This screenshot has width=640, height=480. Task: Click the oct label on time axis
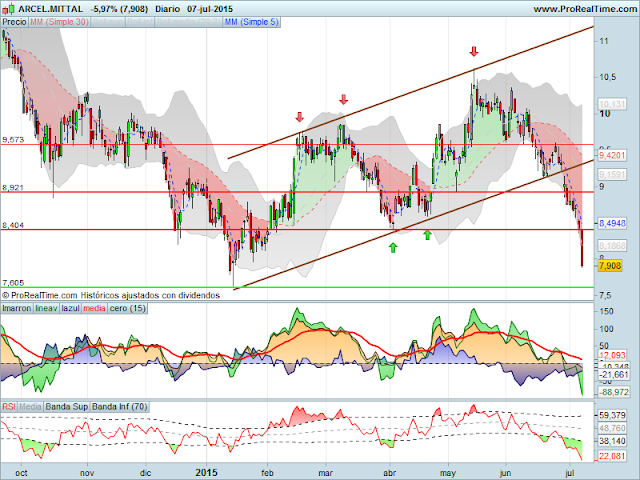click(x=21, y=473)
